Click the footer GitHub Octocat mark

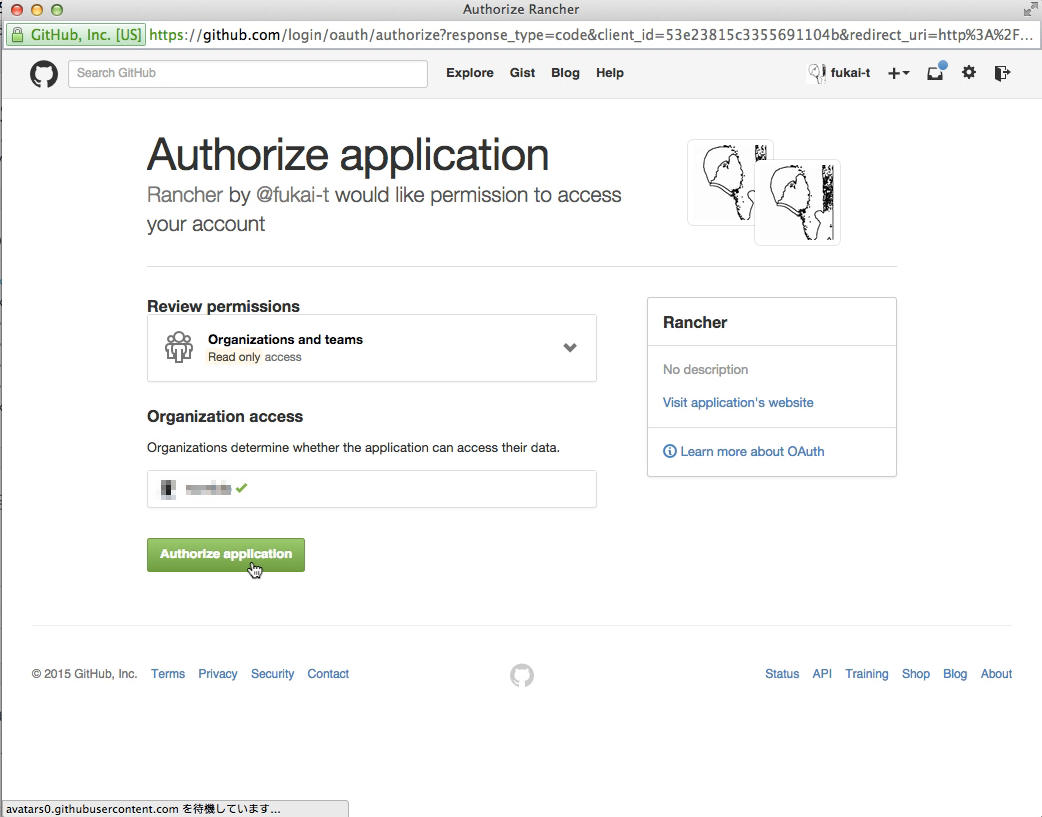point(522,675)
